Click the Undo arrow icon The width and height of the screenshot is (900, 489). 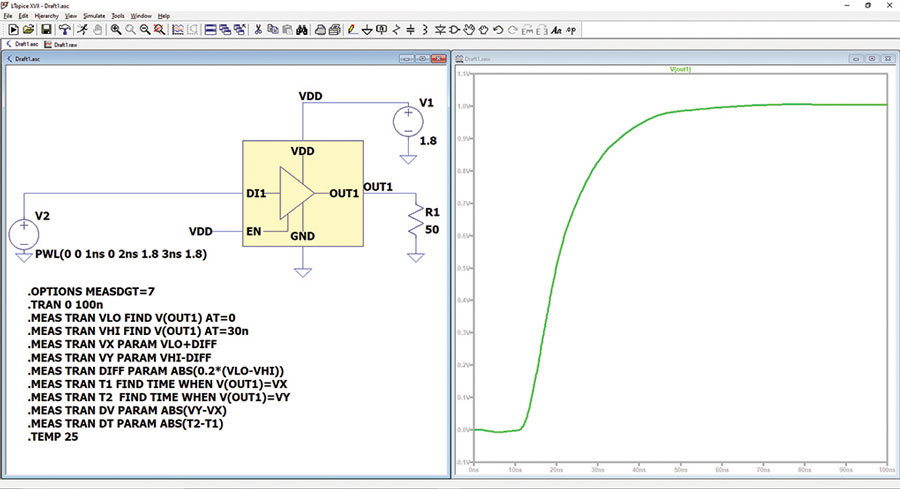click(498, 30)
